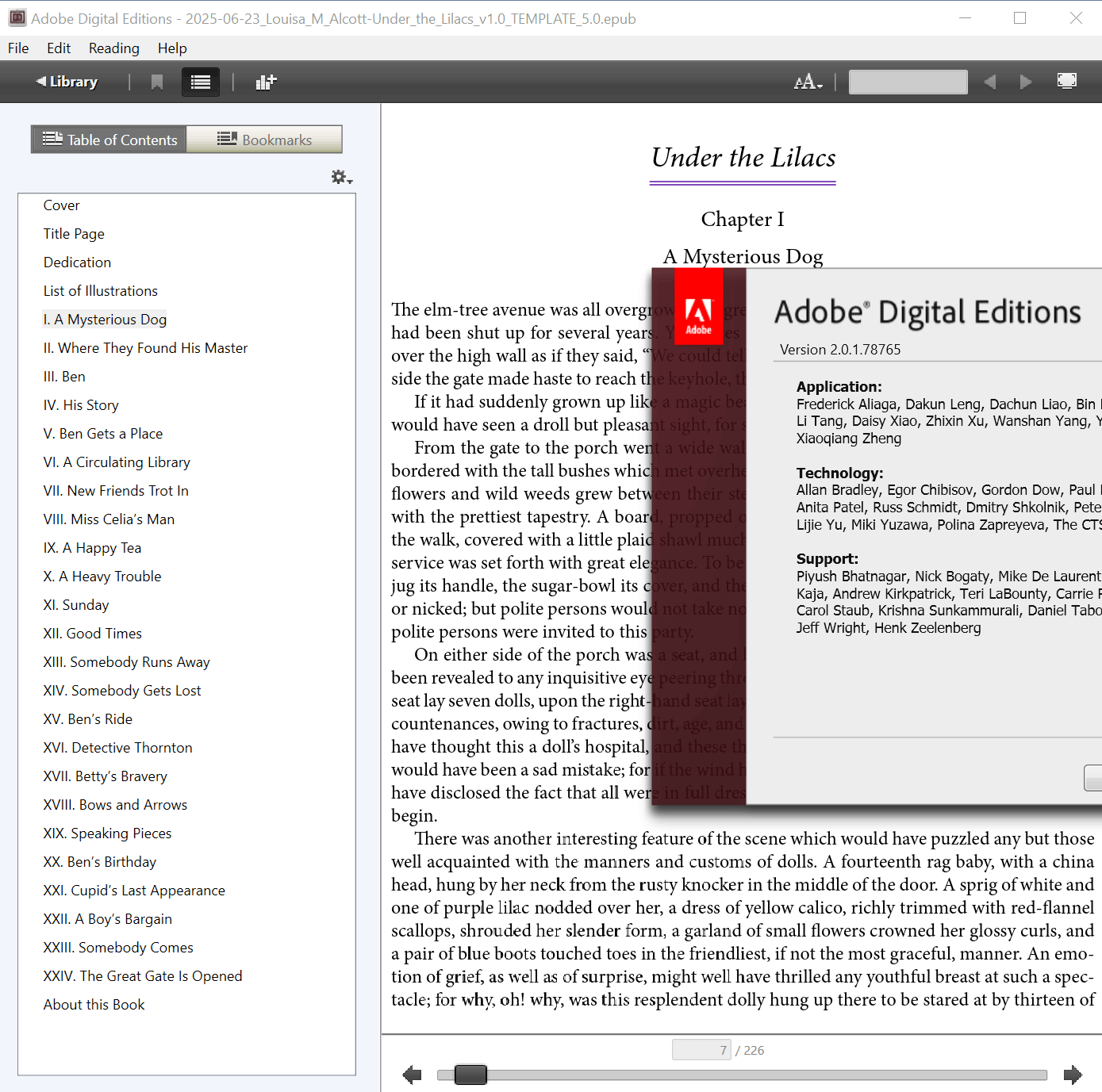
Task: Select XXII. A Boy's Bargain
Action: click(x=108, y=919)
